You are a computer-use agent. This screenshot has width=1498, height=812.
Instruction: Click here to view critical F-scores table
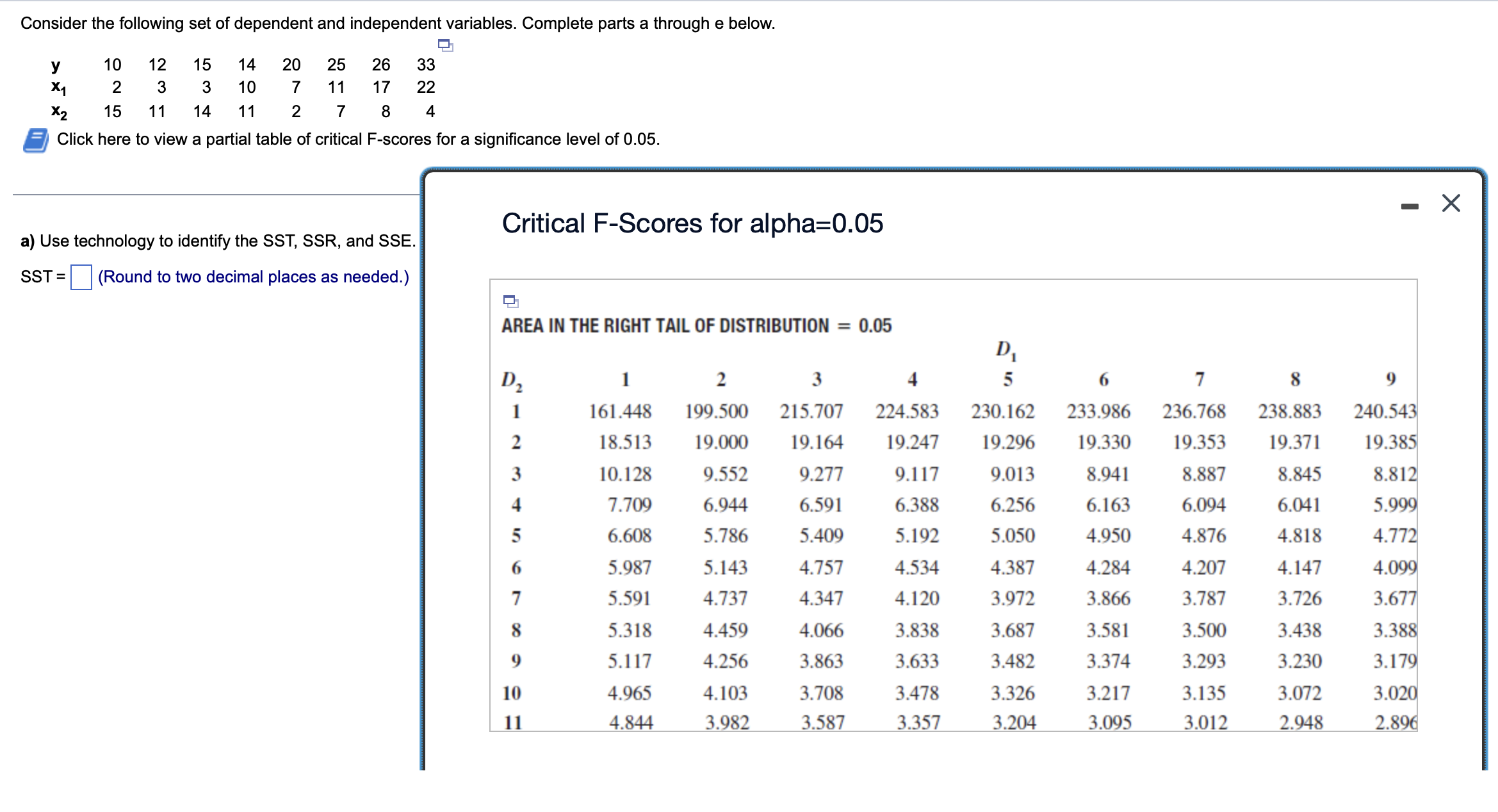coord(357,139)
